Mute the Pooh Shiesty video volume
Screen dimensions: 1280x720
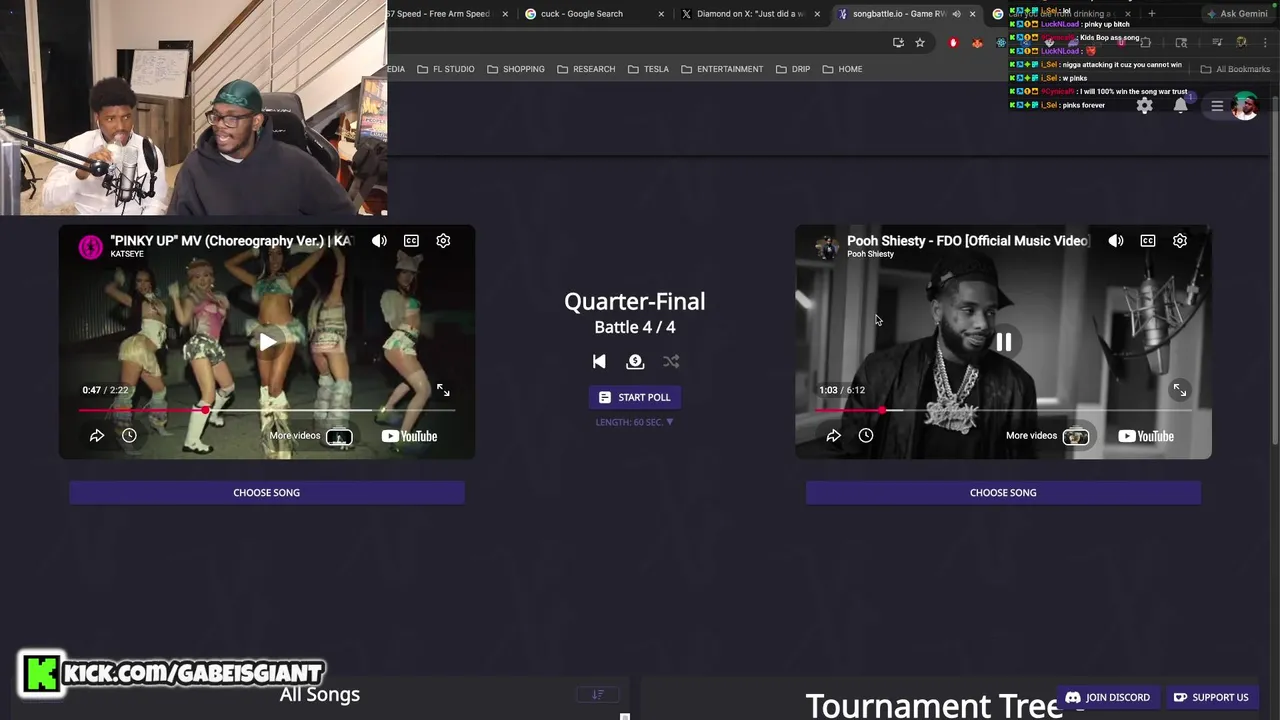1116,241
